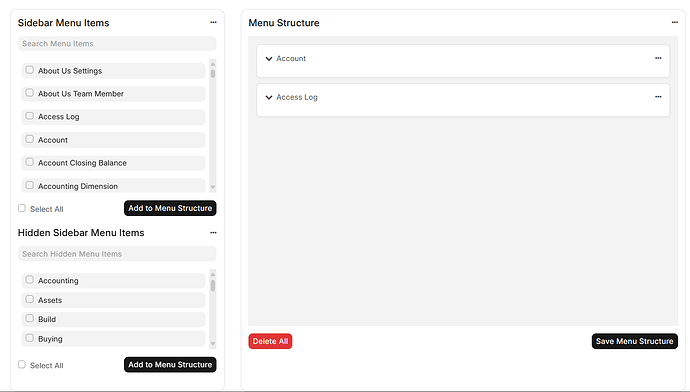690x392 pixels.
Task: Open Menu Structure panel ellipsis options
Action: pos(675,22)
